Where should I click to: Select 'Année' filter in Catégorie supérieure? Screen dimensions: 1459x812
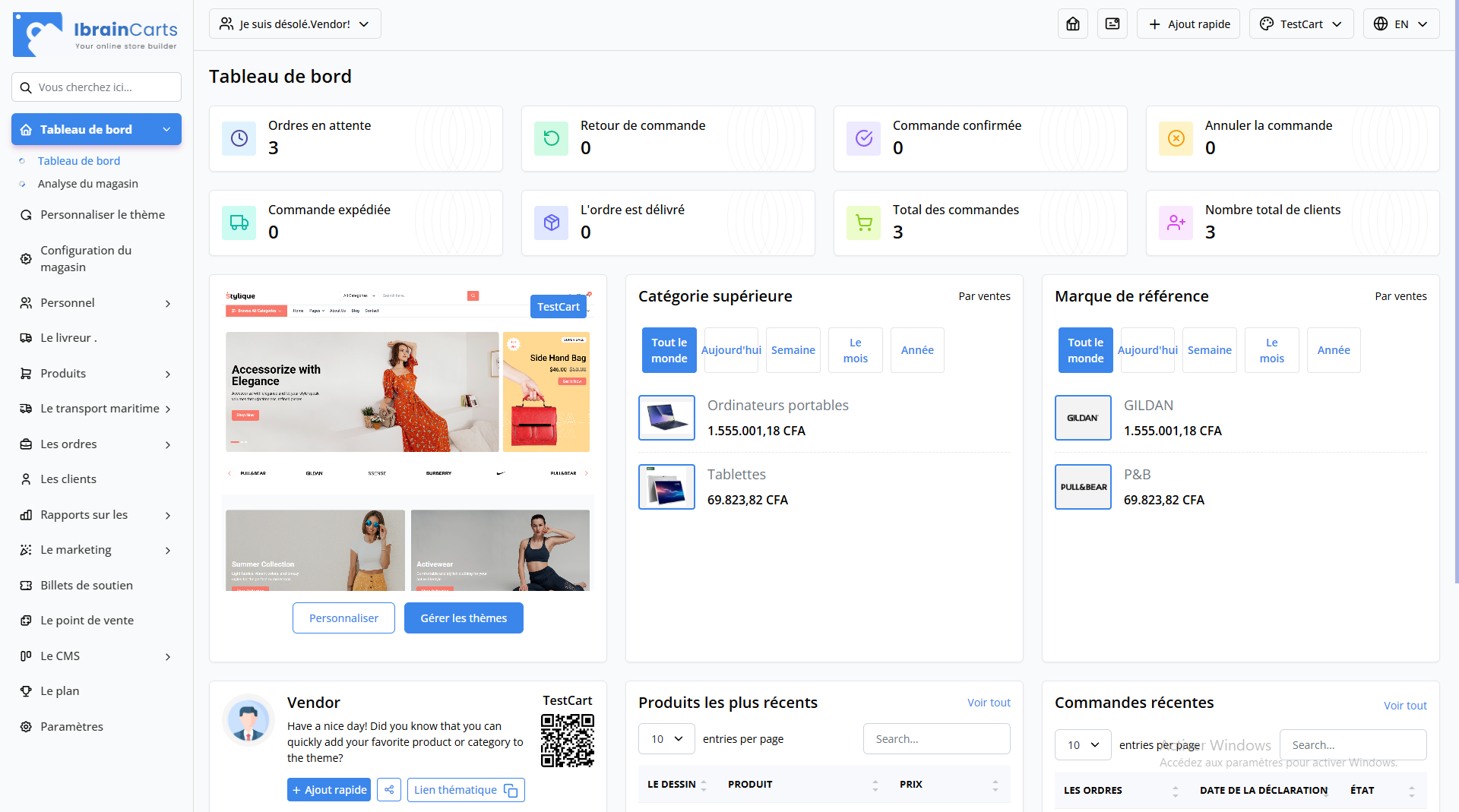coord(917,350)
